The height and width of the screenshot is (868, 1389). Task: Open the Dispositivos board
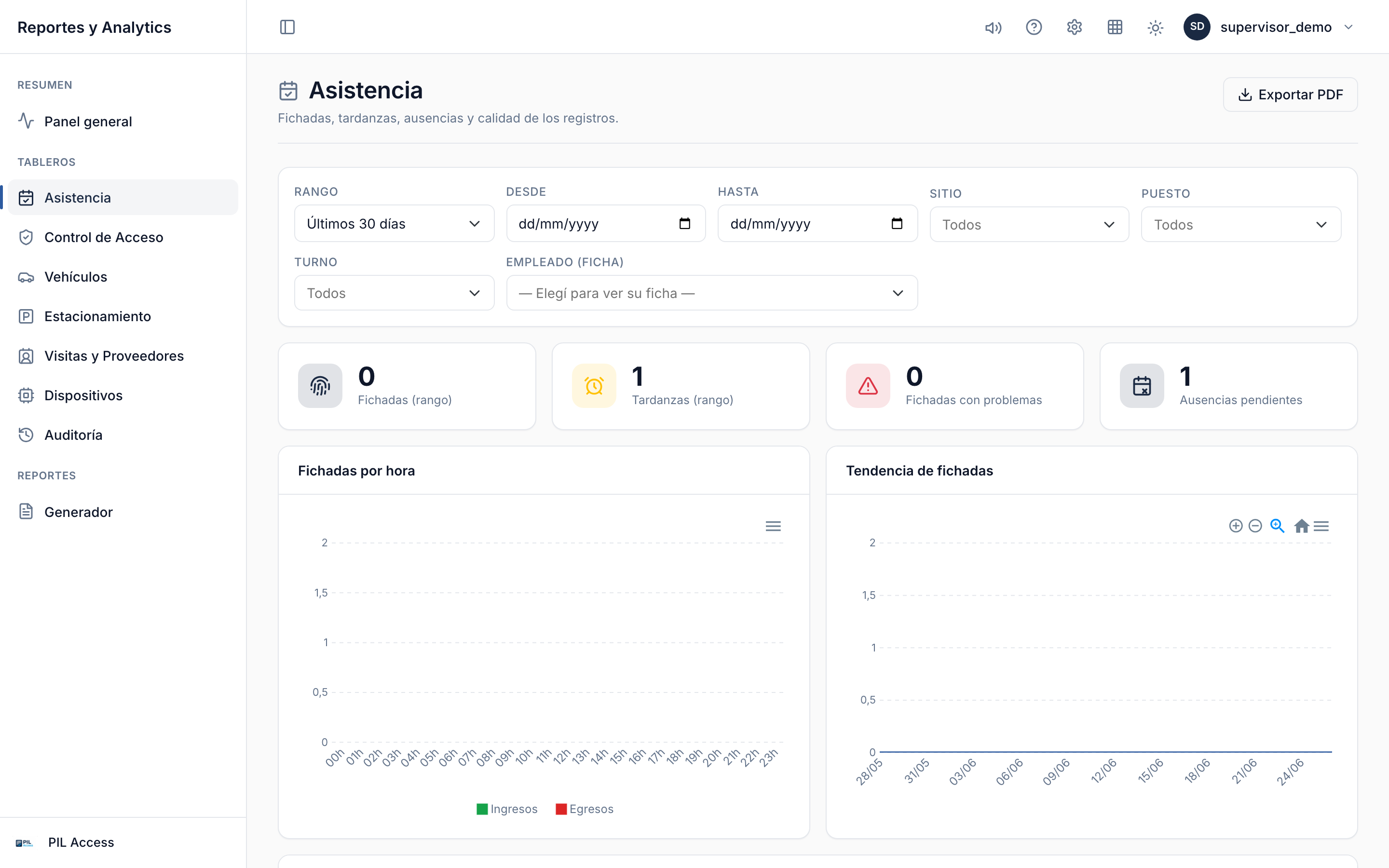(123, 395)
